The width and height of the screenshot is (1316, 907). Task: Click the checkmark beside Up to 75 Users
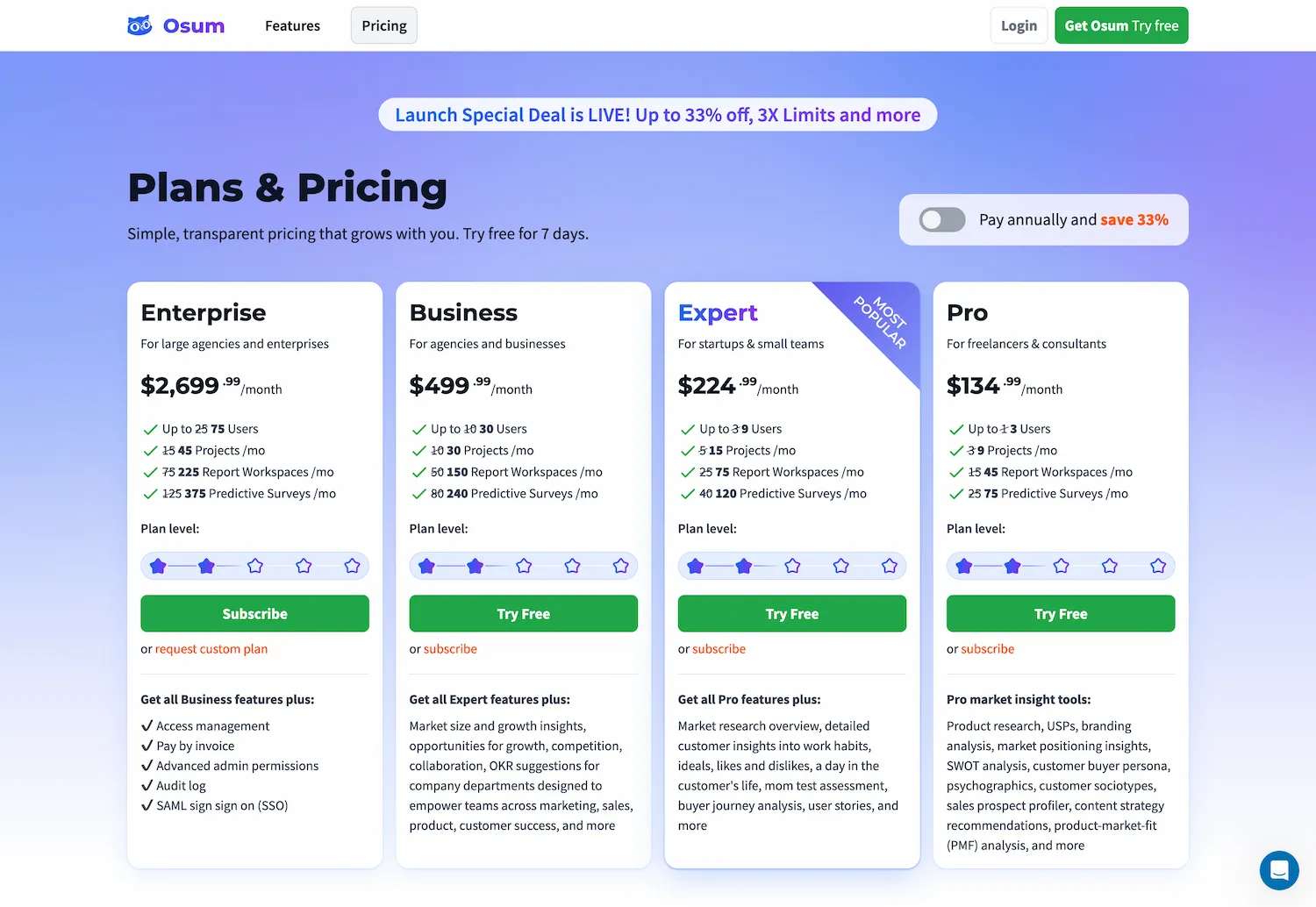150,429
